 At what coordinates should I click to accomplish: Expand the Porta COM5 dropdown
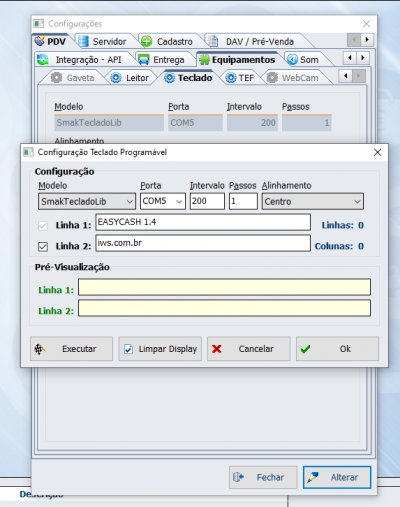pyautogui.click(x=163, y=201)
